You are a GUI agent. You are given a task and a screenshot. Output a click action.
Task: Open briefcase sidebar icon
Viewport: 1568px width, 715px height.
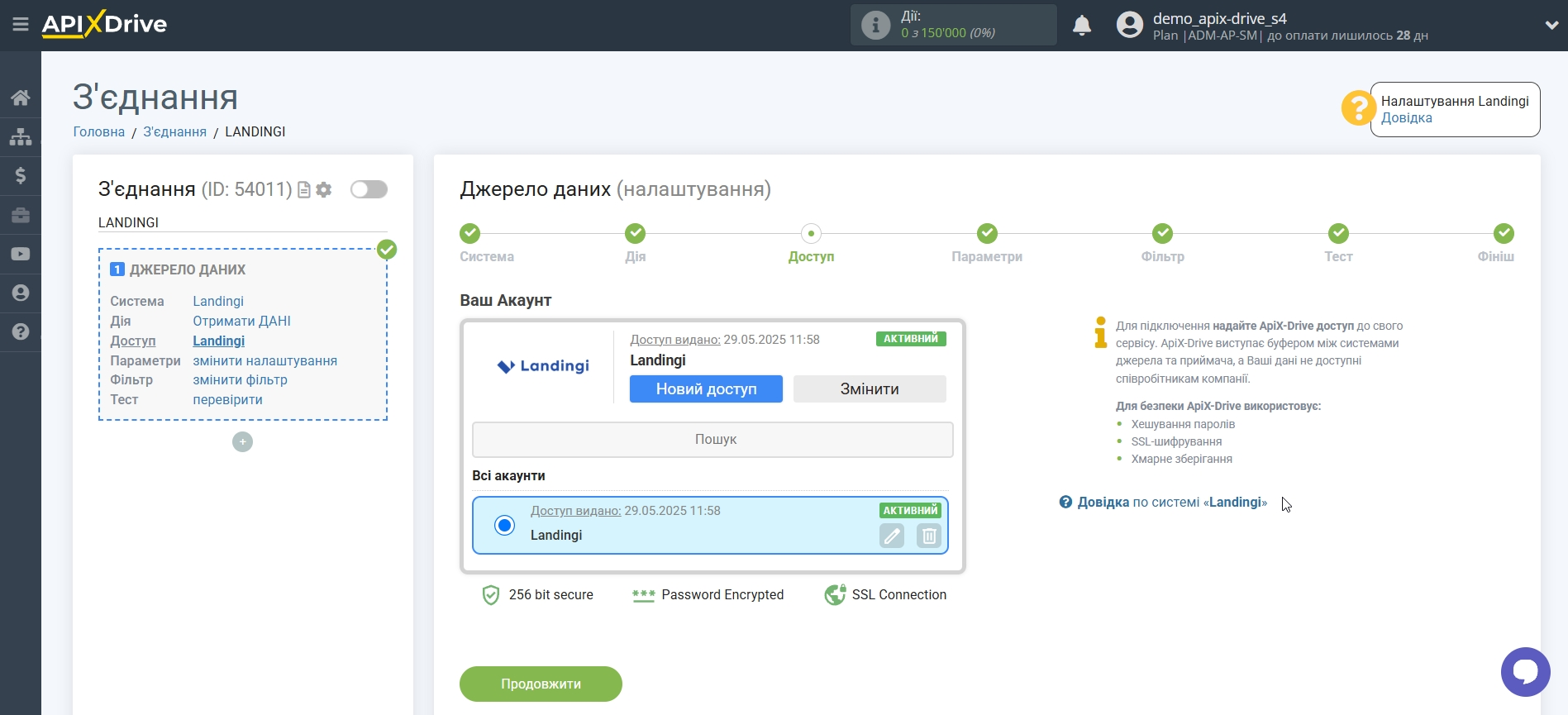pos(21,215)
